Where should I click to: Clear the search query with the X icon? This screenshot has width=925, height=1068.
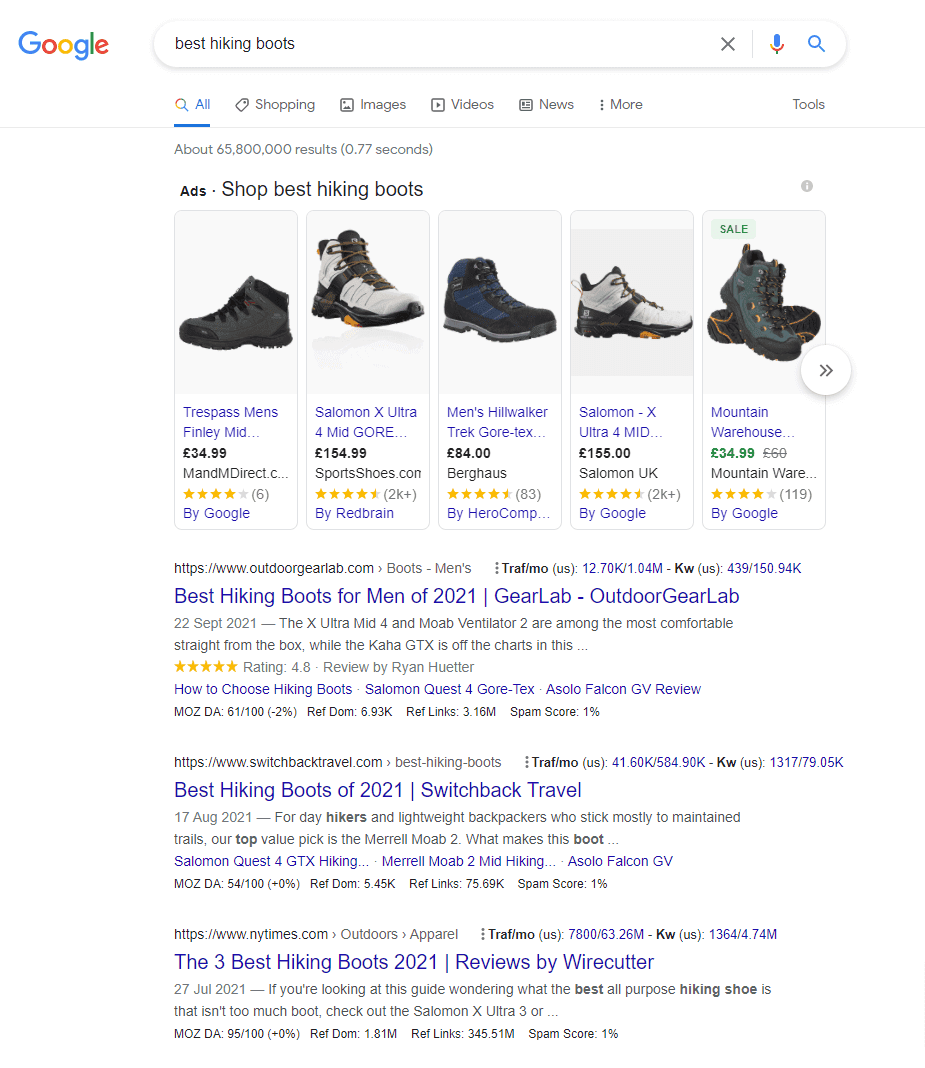(x=727, y=44)
